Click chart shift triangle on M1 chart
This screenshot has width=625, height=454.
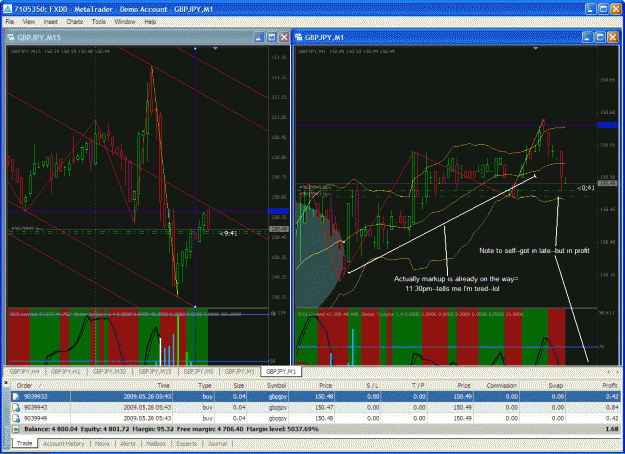(536, 48)
